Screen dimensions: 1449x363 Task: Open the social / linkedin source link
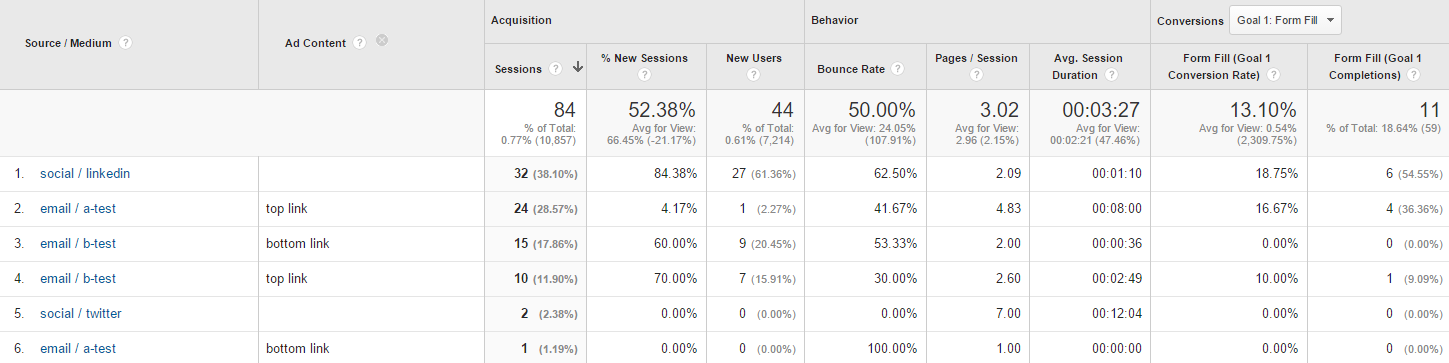tap(85, 174)
